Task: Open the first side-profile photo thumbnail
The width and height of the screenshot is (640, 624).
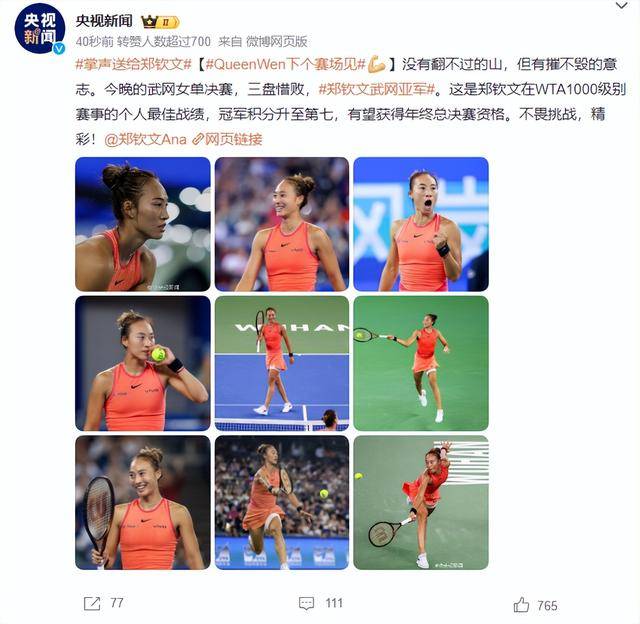Action: tap(143, 224)
